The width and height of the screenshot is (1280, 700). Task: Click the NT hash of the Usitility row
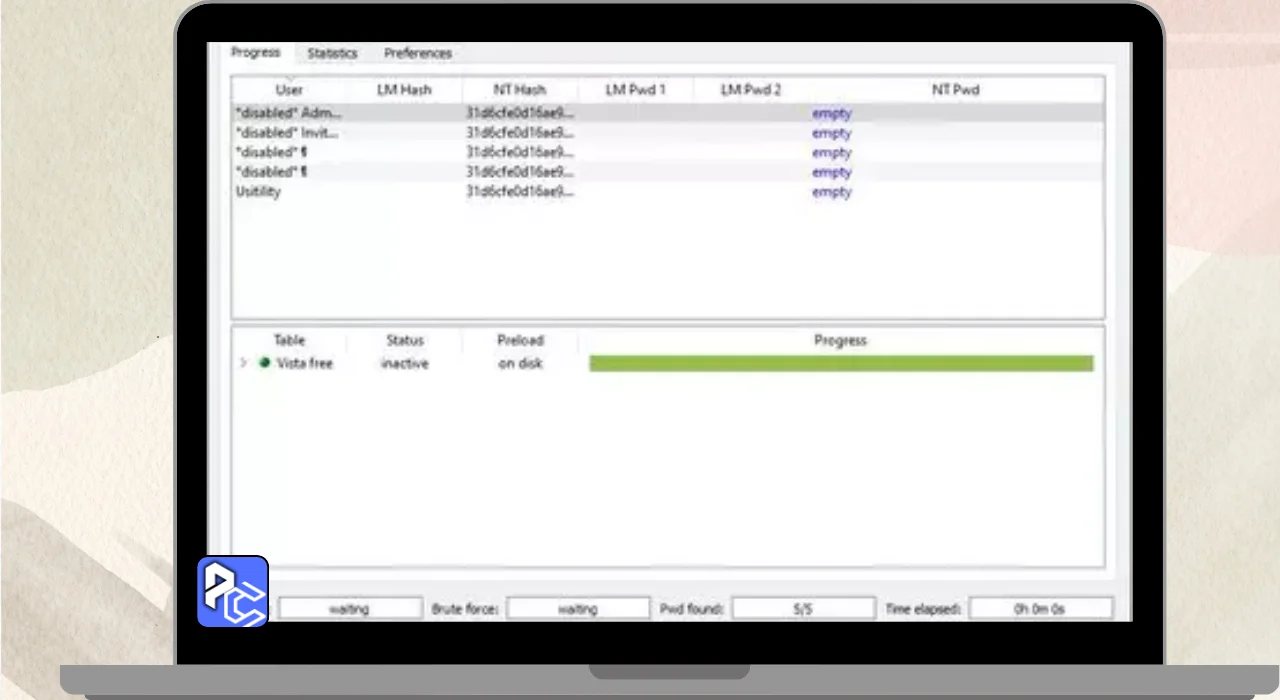pyautogui.click(x=520, y=192)
